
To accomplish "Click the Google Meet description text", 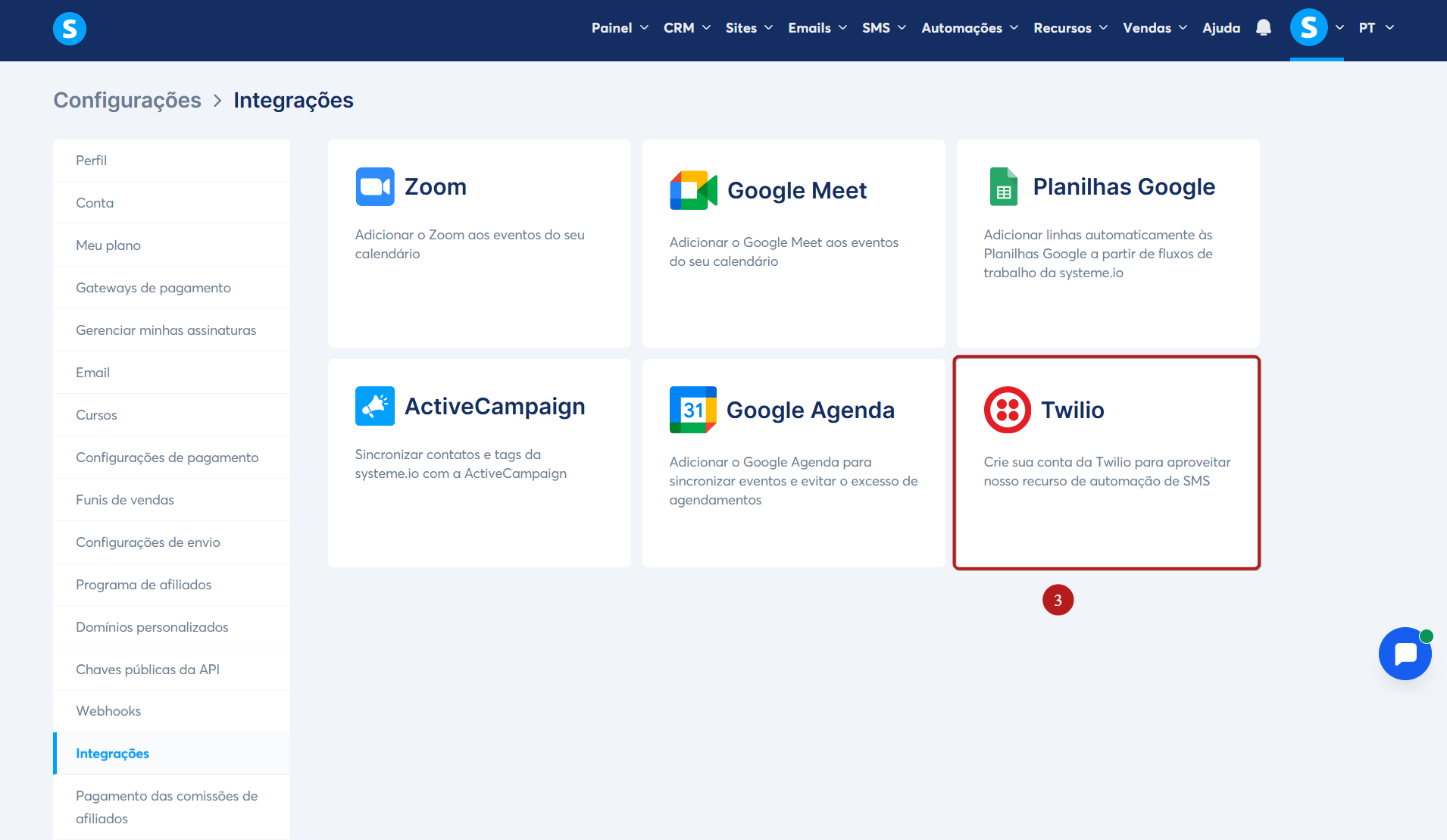I will click(783, 252).
